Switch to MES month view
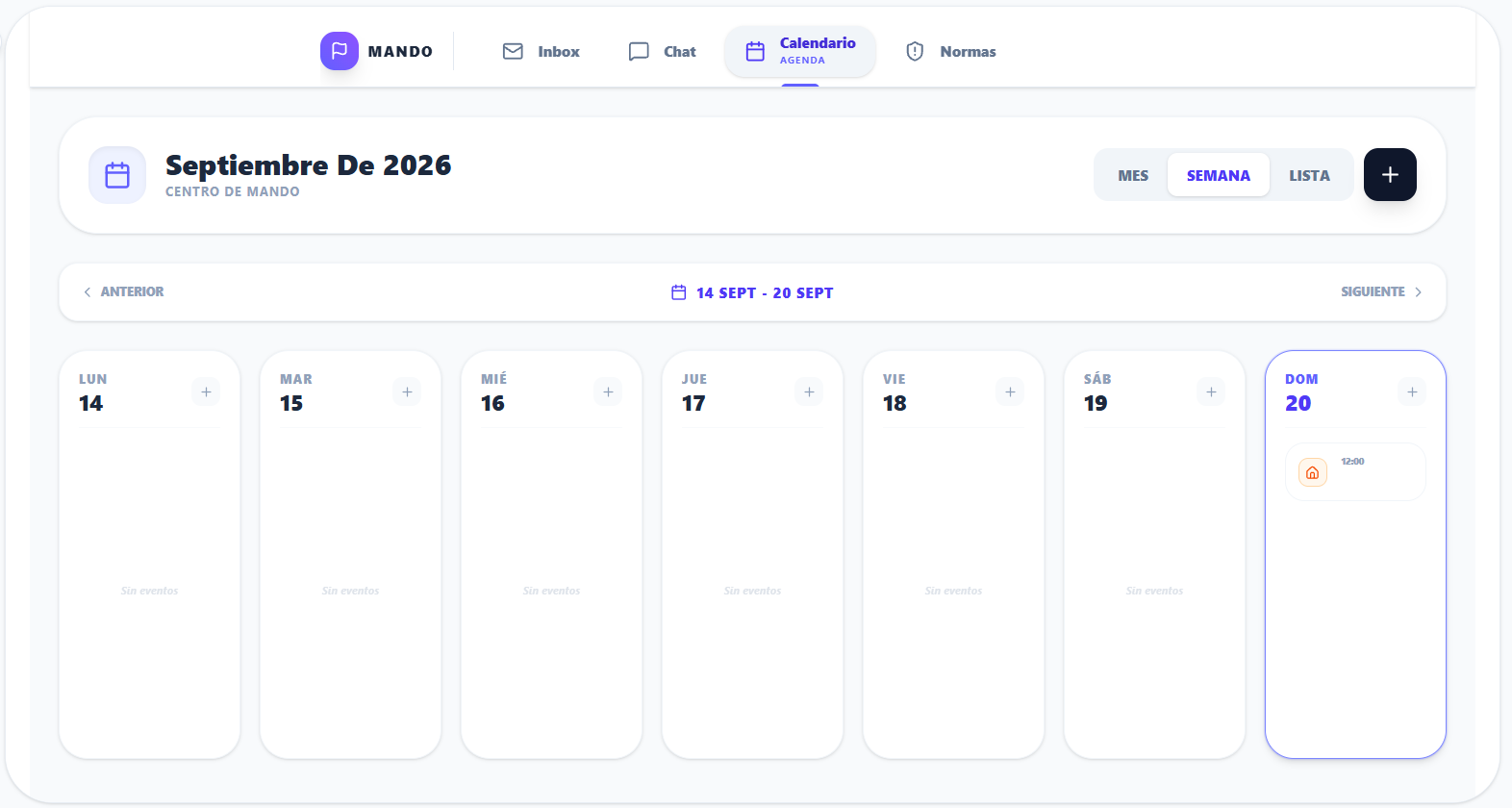Image resolution: width=1512 pixels, height=808 pixels. point(1133,175)
